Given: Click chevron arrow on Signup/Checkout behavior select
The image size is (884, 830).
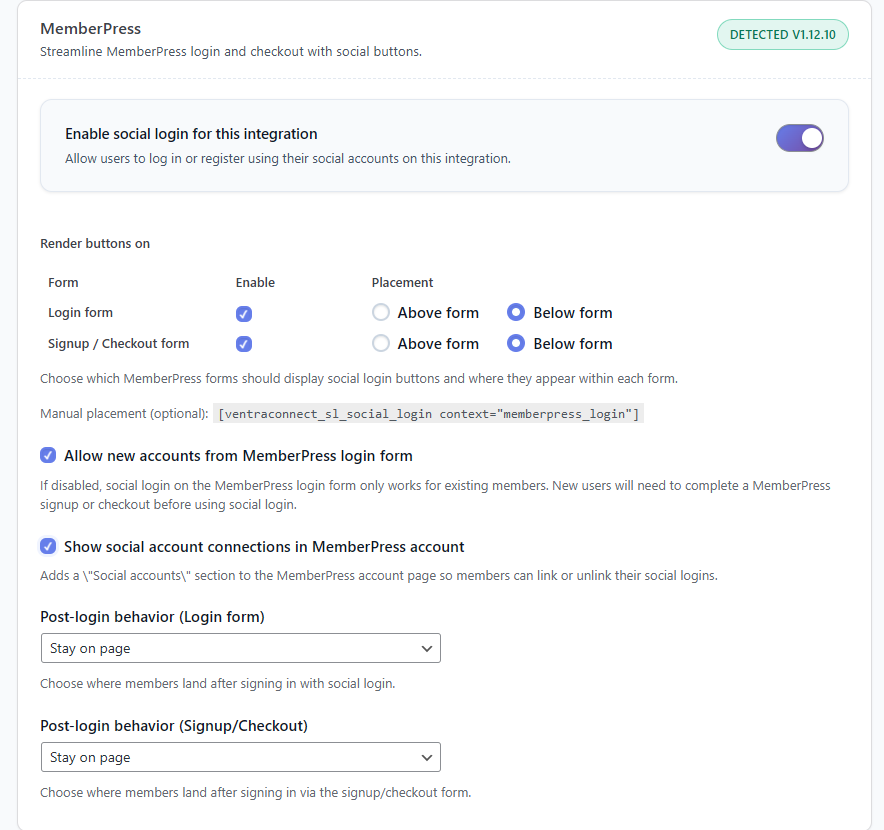Looking at the screenshot, I should pos(427,757).
